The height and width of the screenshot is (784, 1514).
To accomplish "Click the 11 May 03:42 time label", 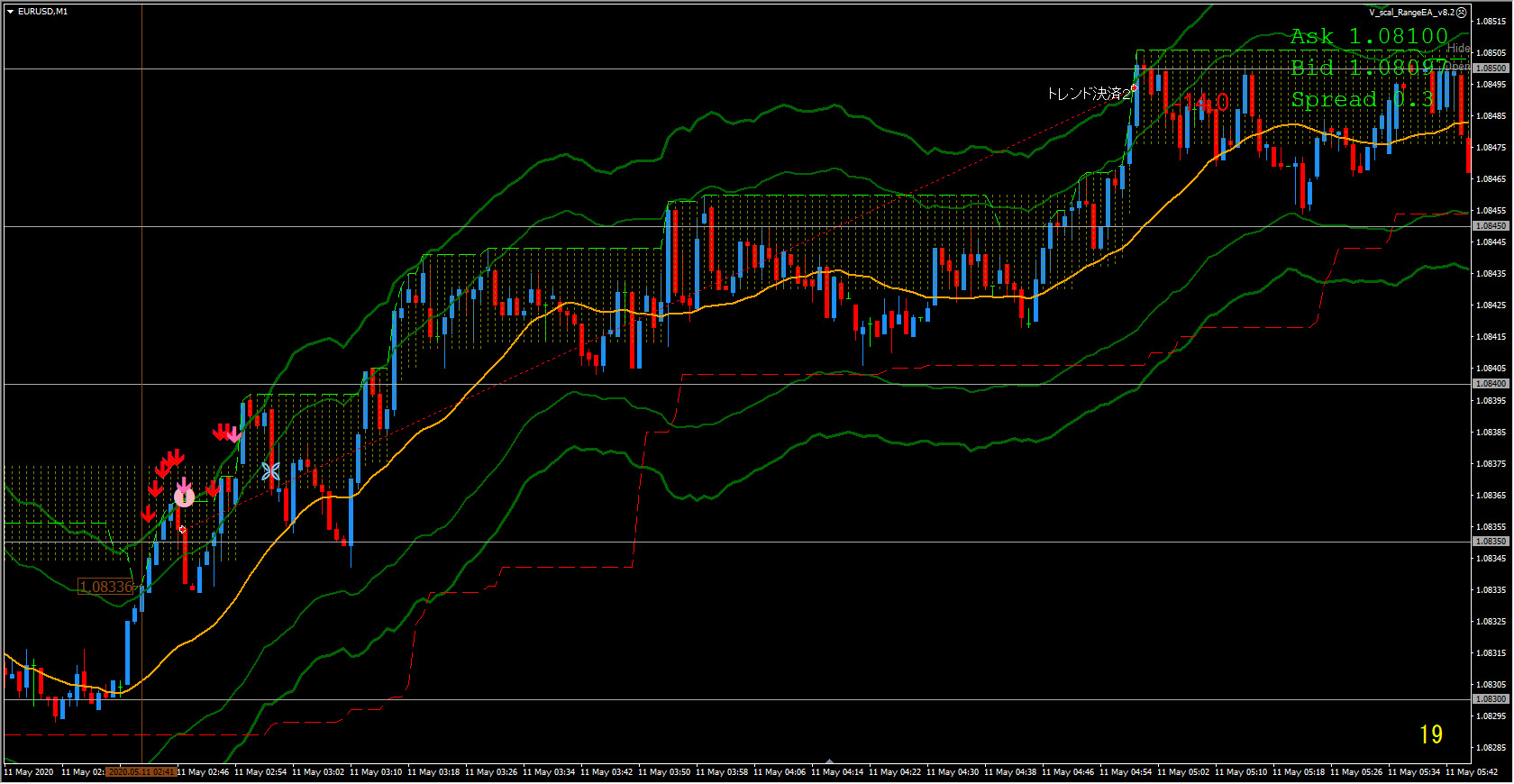I will pos(607,772).
